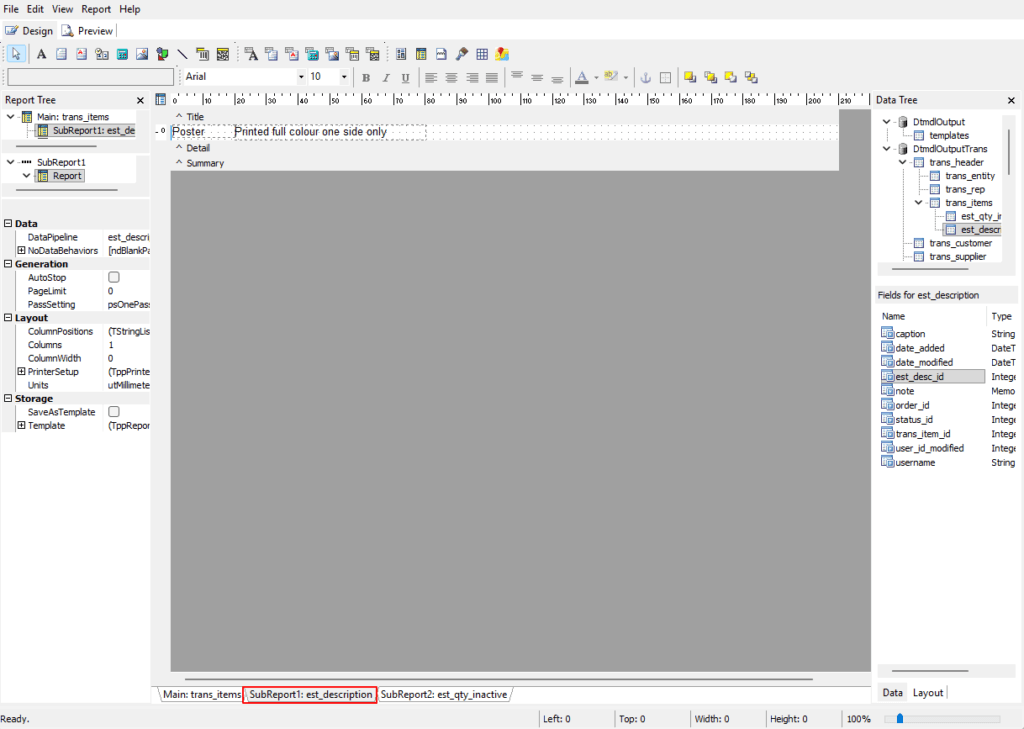Open the Arial font name dropdown
Image resolution: width=1024 pixels, height=729 pixels.
301,77
